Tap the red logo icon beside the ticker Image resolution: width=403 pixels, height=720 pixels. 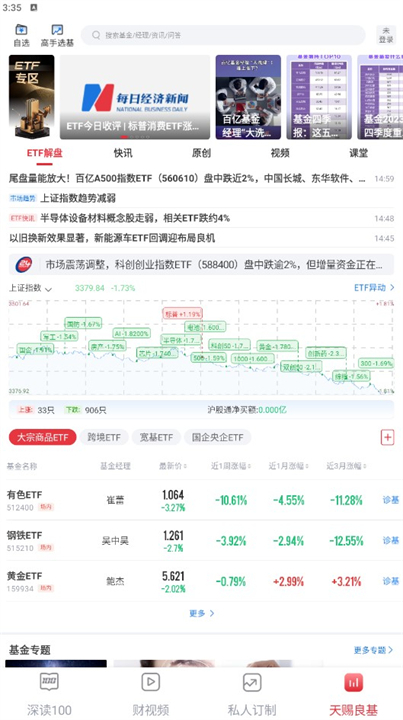[24, 264]
